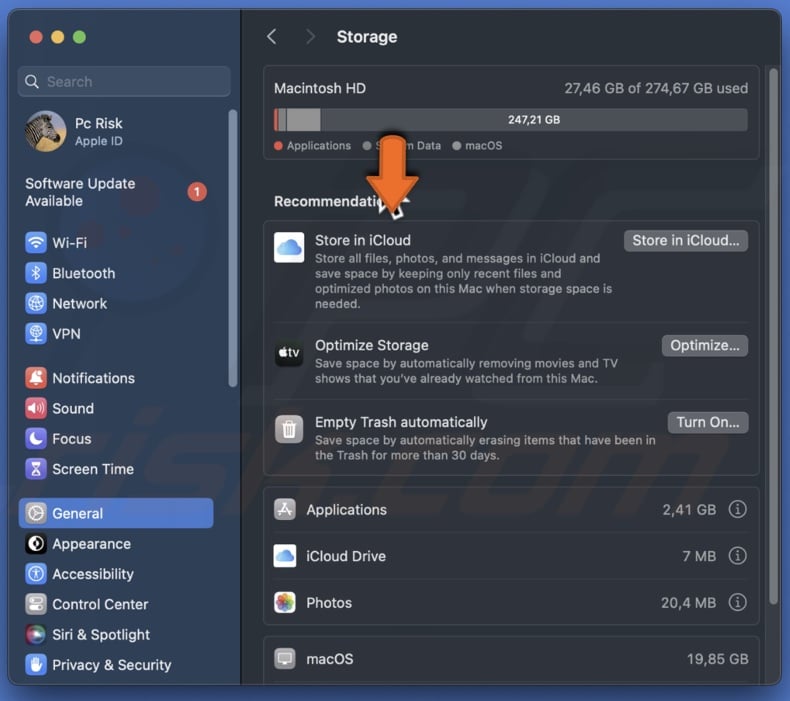
Task: Click the Wi-Fi icon in sidebar
Action: [x=36, y=242]
